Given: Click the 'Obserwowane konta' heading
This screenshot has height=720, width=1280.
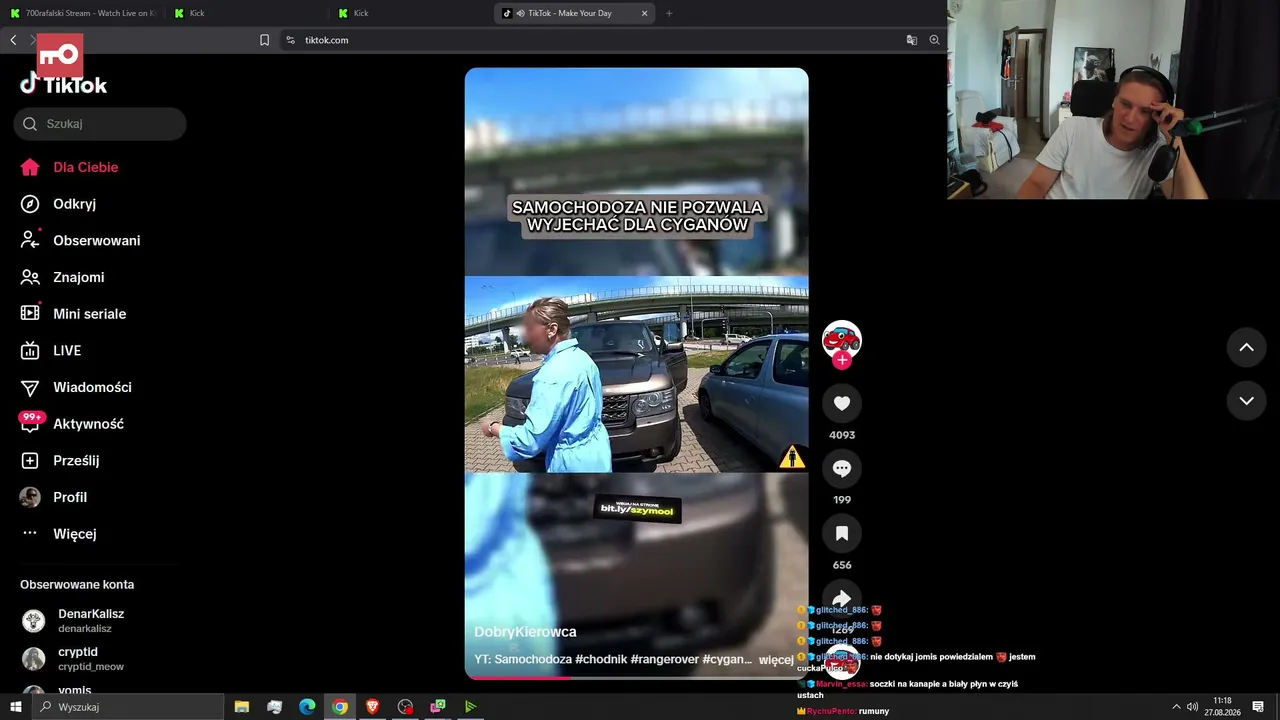Looking at the screenshot, I should tap(77, 585).
